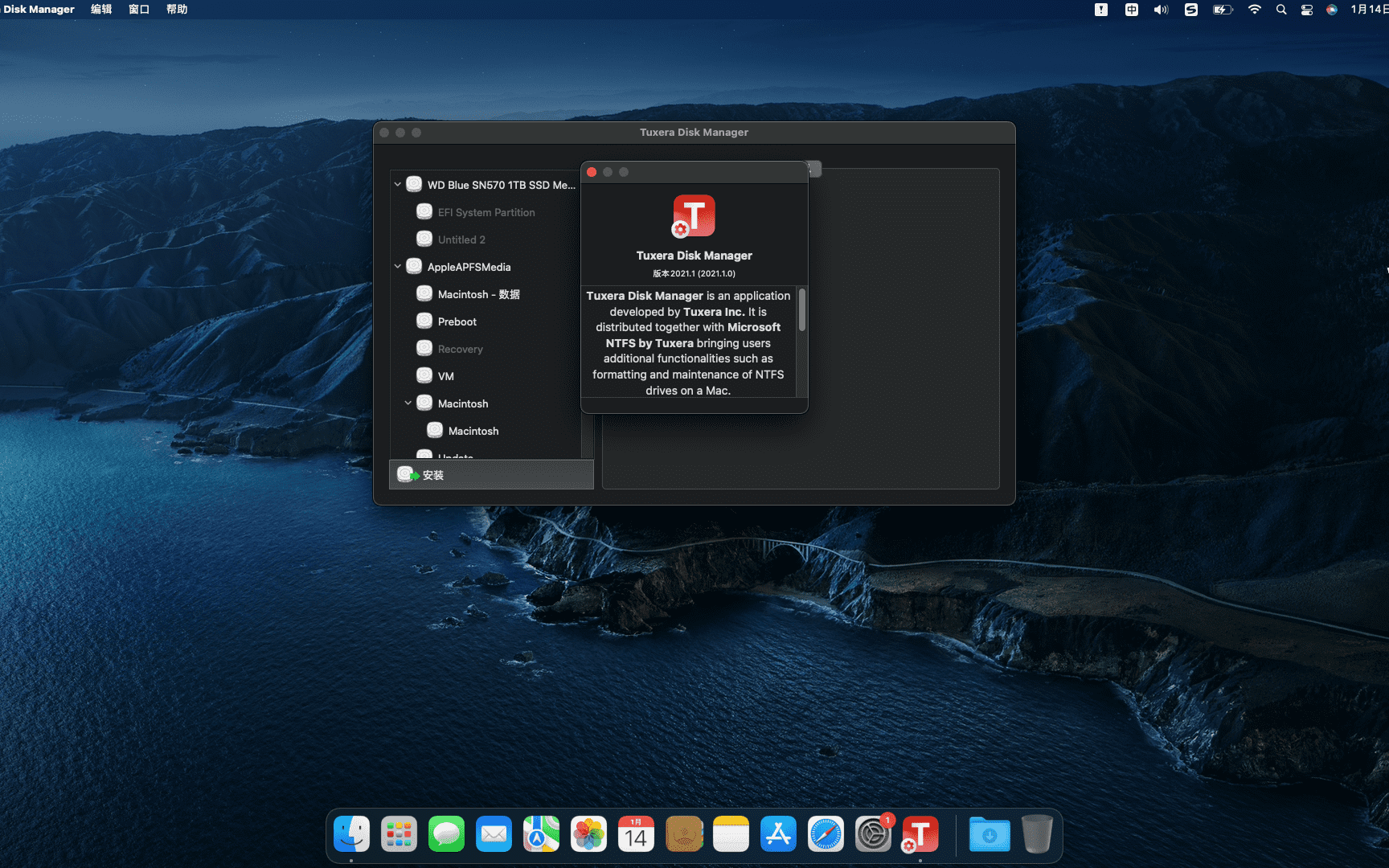Screen dimensions: 1389x868
Task: Click Tuxera Disk Manager icon in the Dock
Action: pos(920,834)
